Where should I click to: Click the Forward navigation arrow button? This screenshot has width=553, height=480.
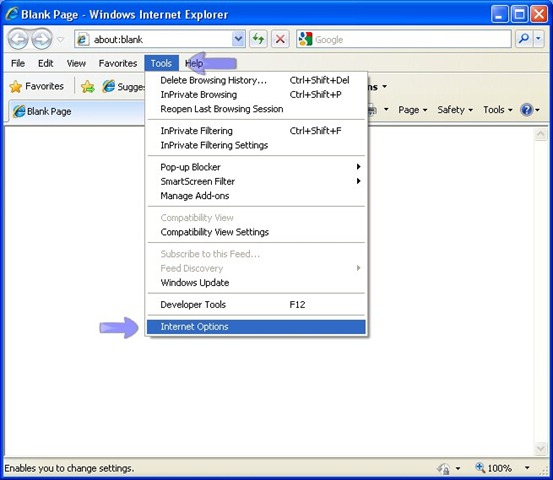(x=42, y=39)
